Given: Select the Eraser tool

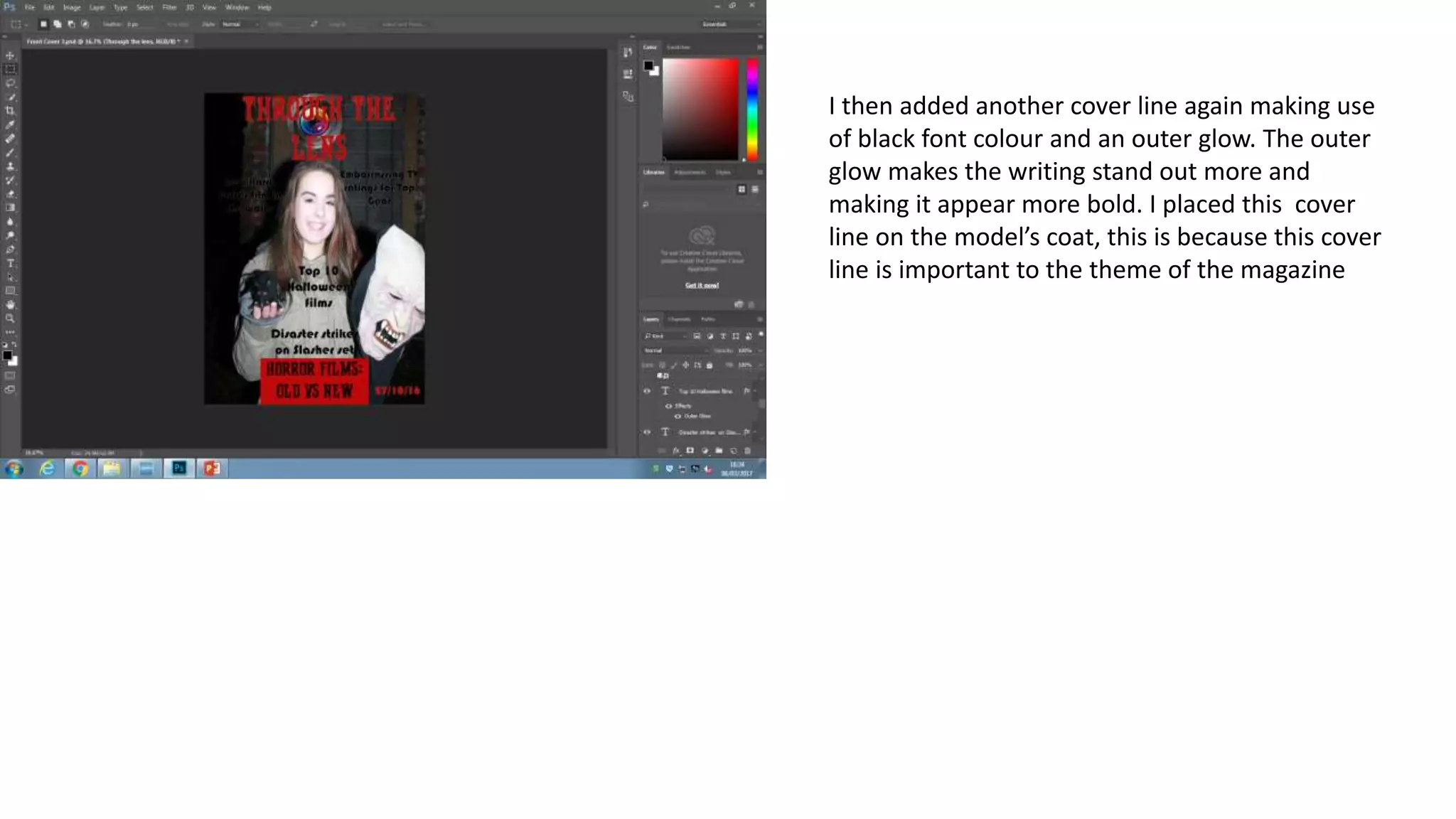Looking at the screenshot, I should (10, 194).
